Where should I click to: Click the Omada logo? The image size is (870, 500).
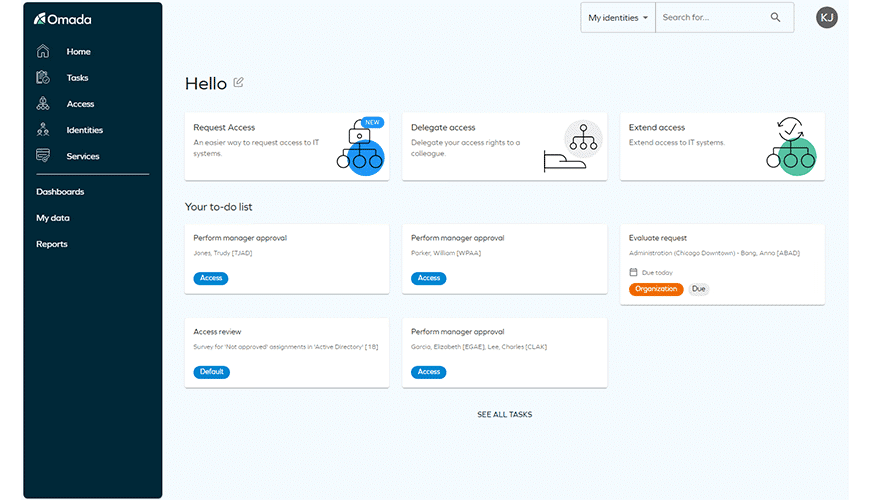pyautogui.click(x=62, y=19)
